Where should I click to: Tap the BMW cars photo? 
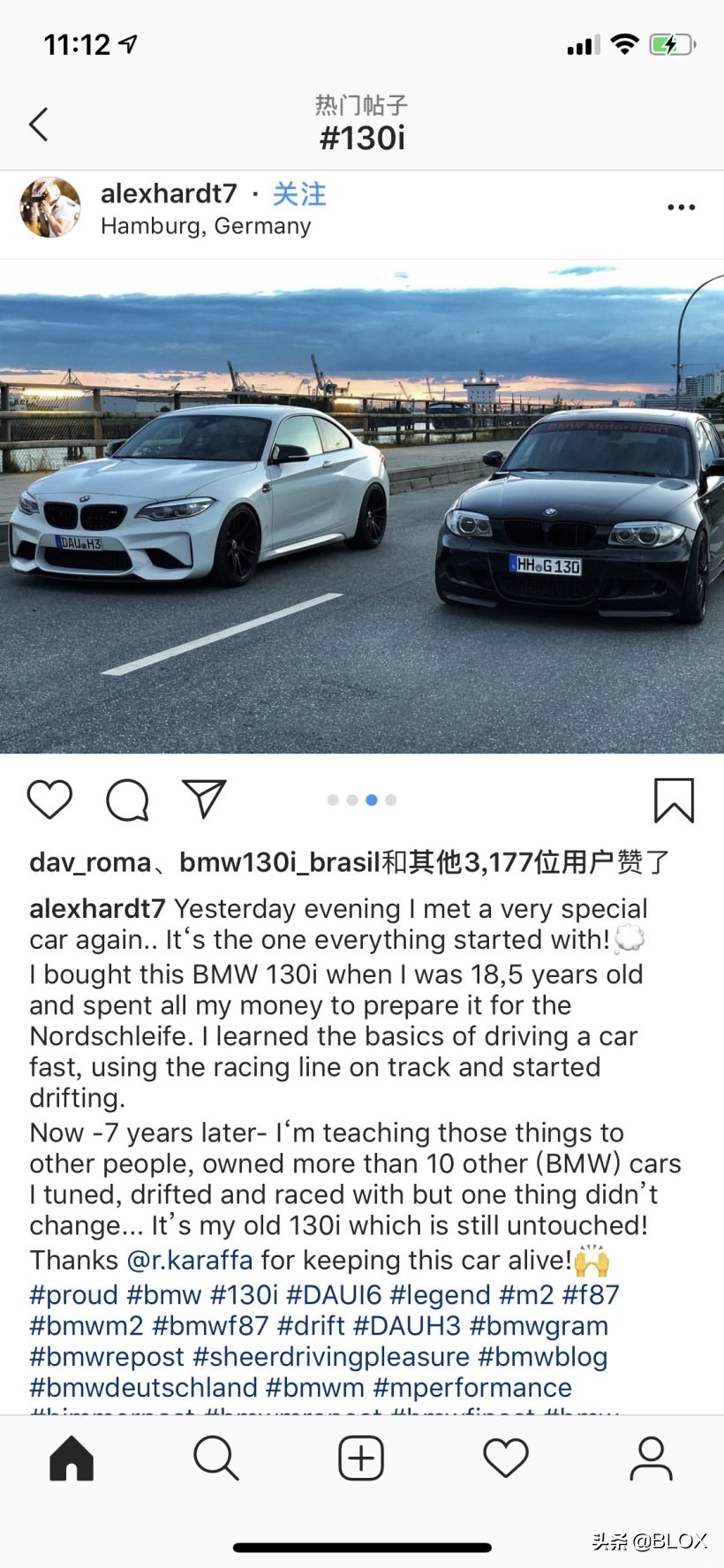(362, 506)
